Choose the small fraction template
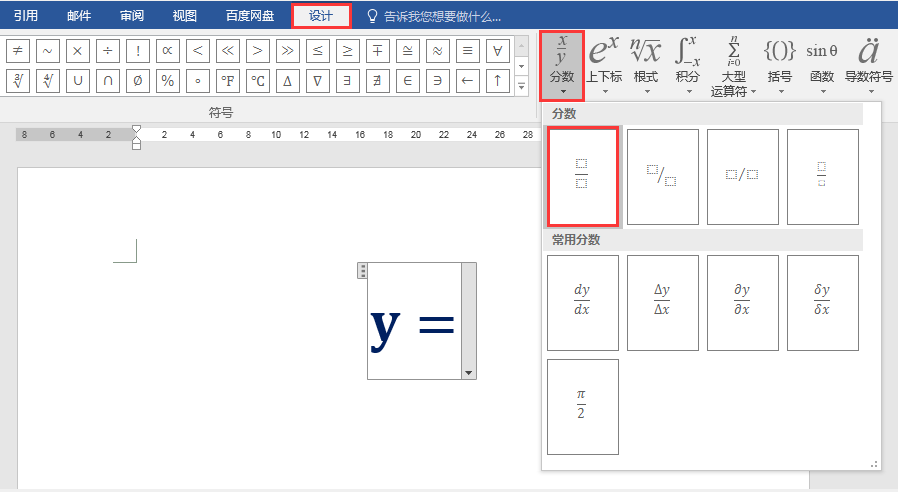Viewport: 898px width, 492px height. tap(822, 176)
